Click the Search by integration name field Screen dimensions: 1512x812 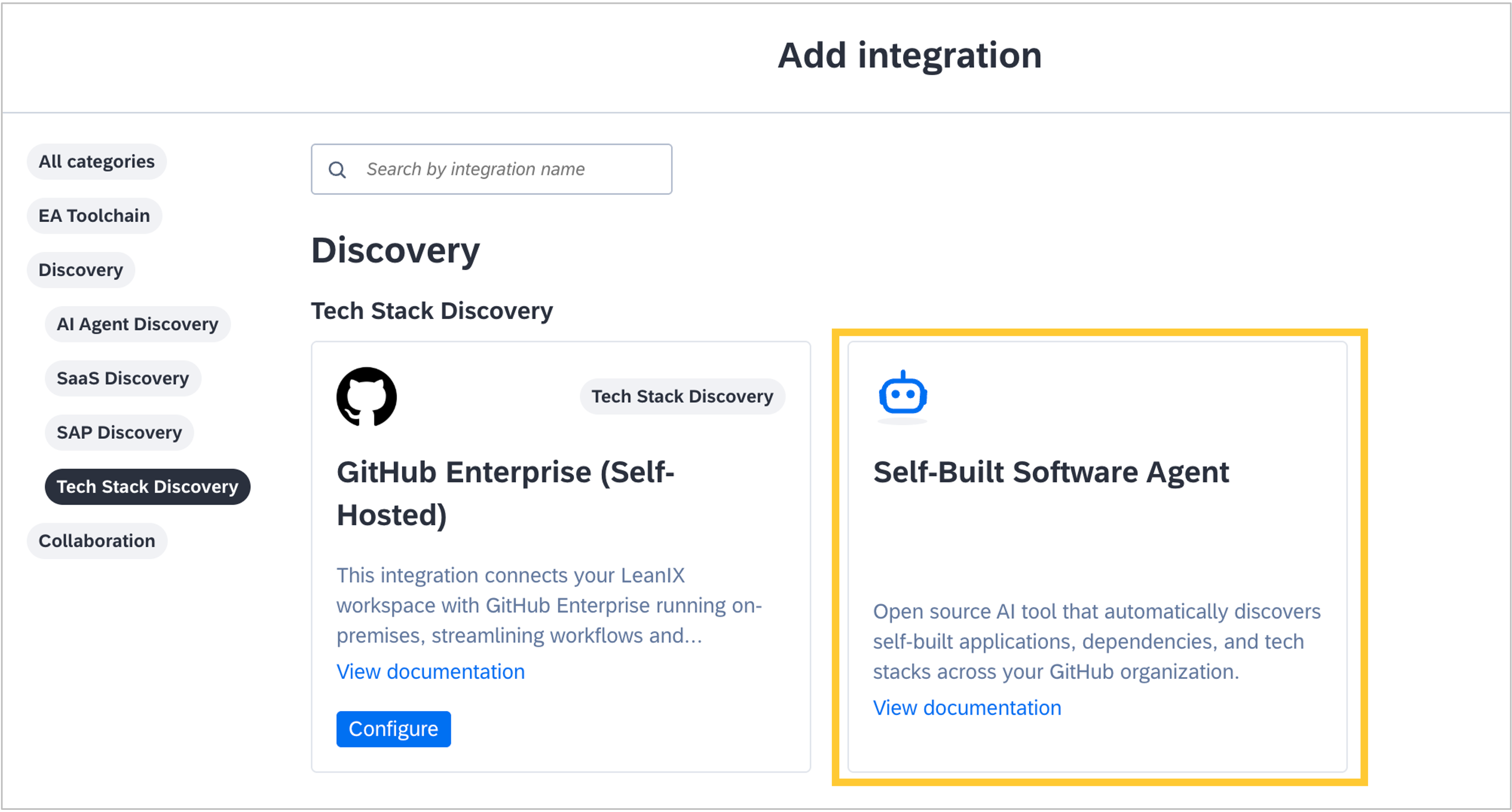coord(491,169)
